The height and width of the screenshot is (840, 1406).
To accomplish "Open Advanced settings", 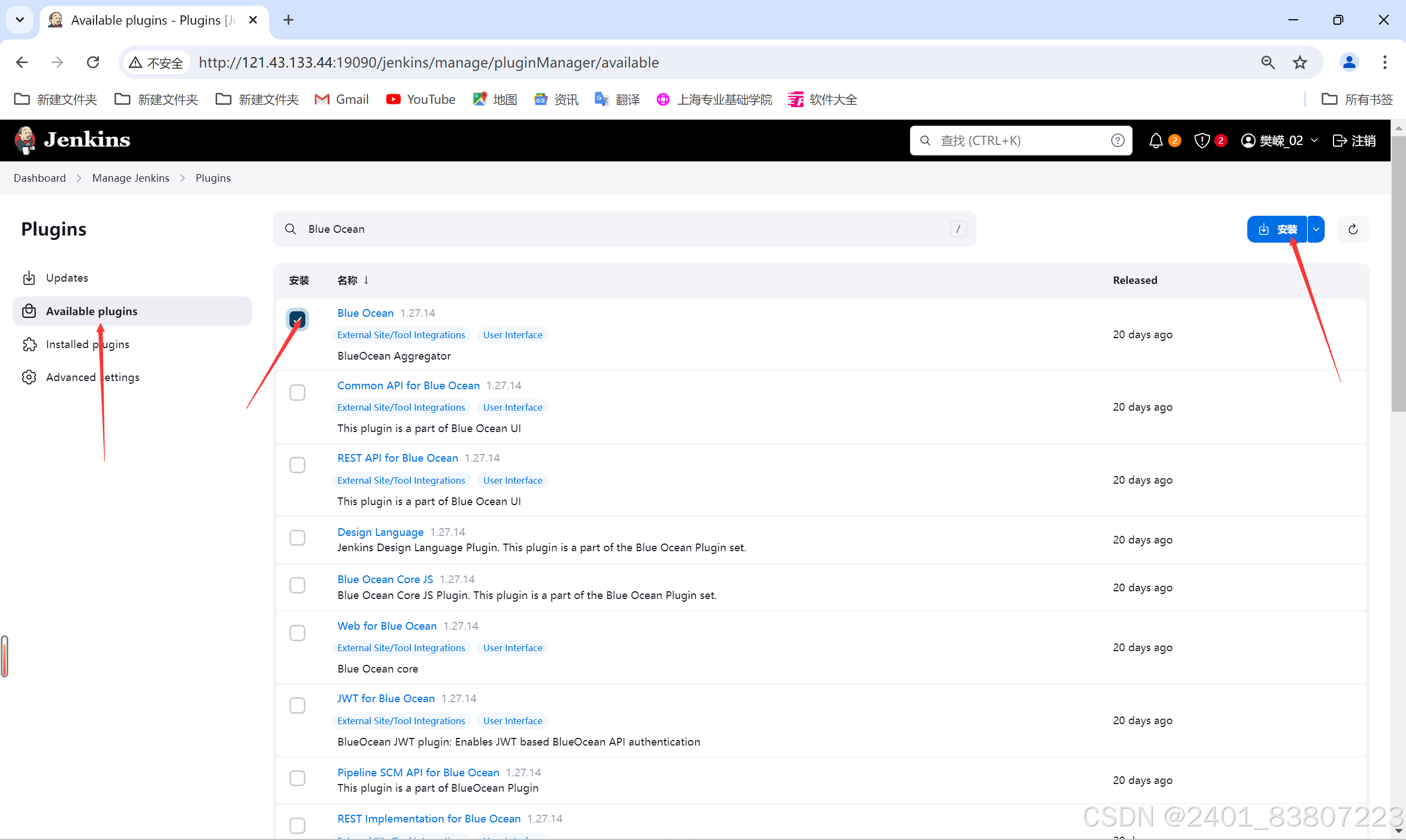I will point(92,377).
